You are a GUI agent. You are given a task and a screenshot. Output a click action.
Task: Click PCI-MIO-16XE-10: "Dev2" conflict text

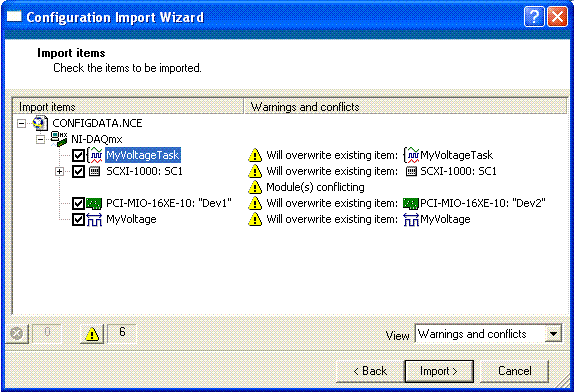click(x=483, y=203)
